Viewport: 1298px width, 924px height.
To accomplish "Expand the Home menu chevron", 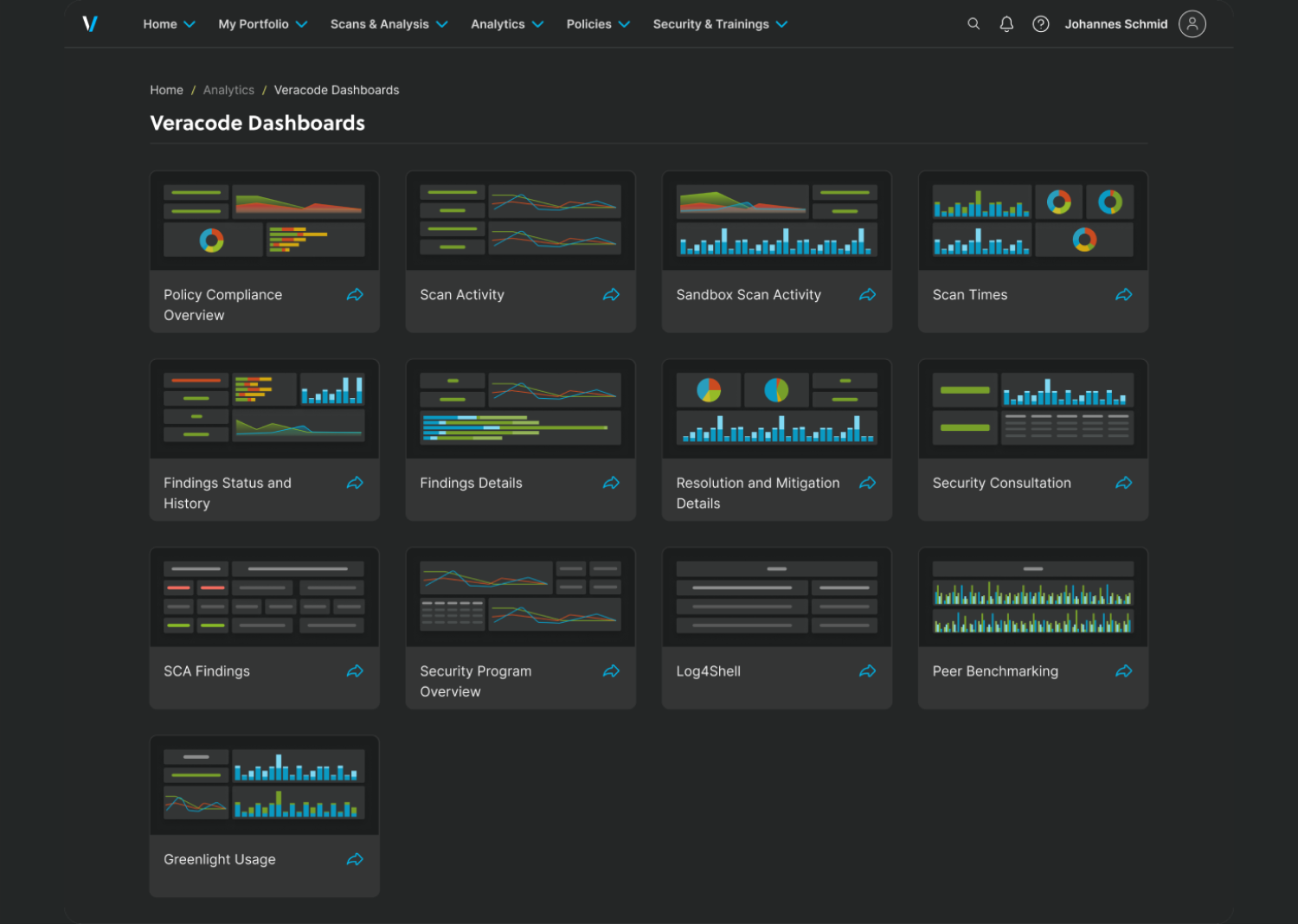I will click(x=190, y=24).
